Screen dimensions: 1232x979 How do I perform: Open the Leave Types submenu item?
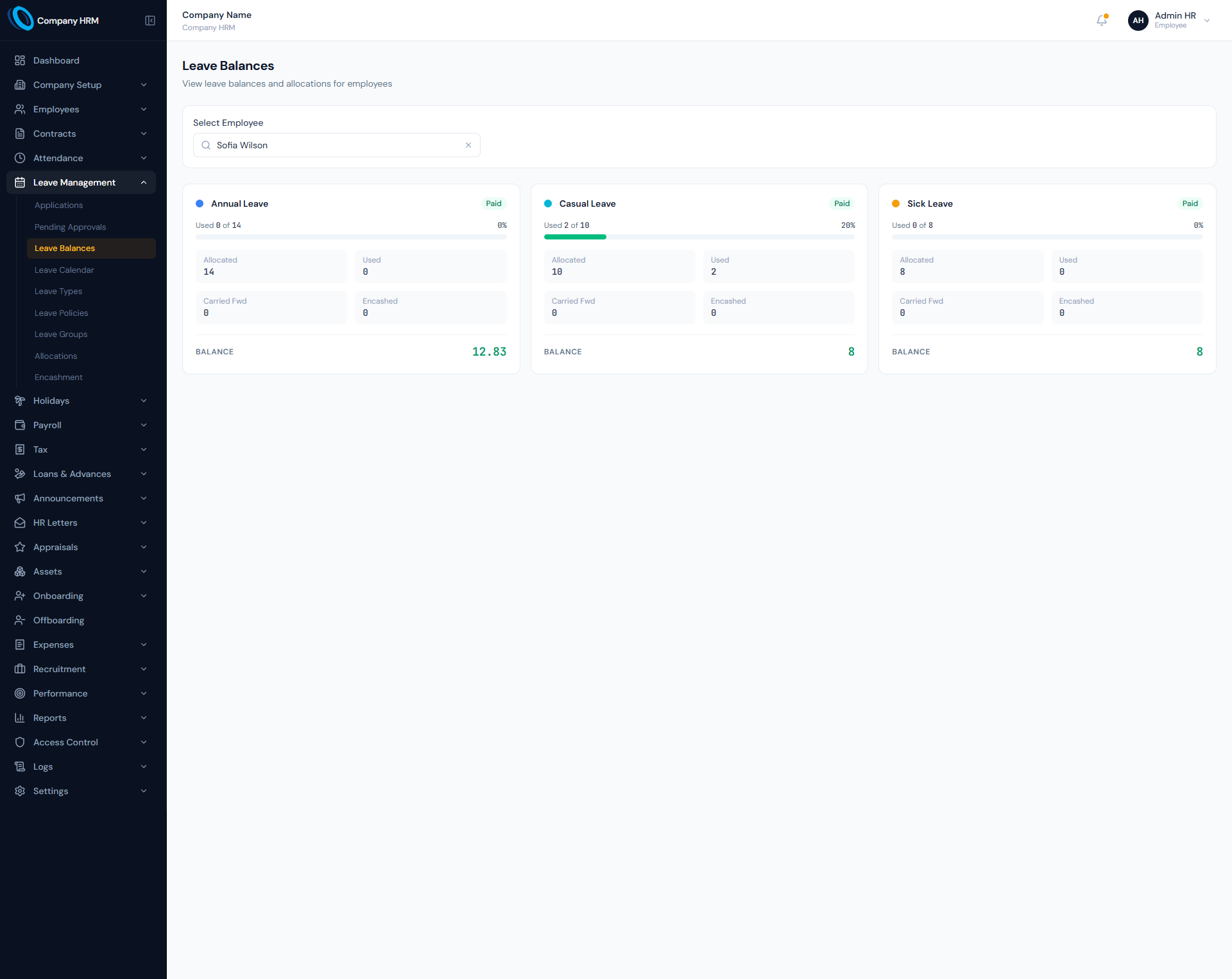91,291
